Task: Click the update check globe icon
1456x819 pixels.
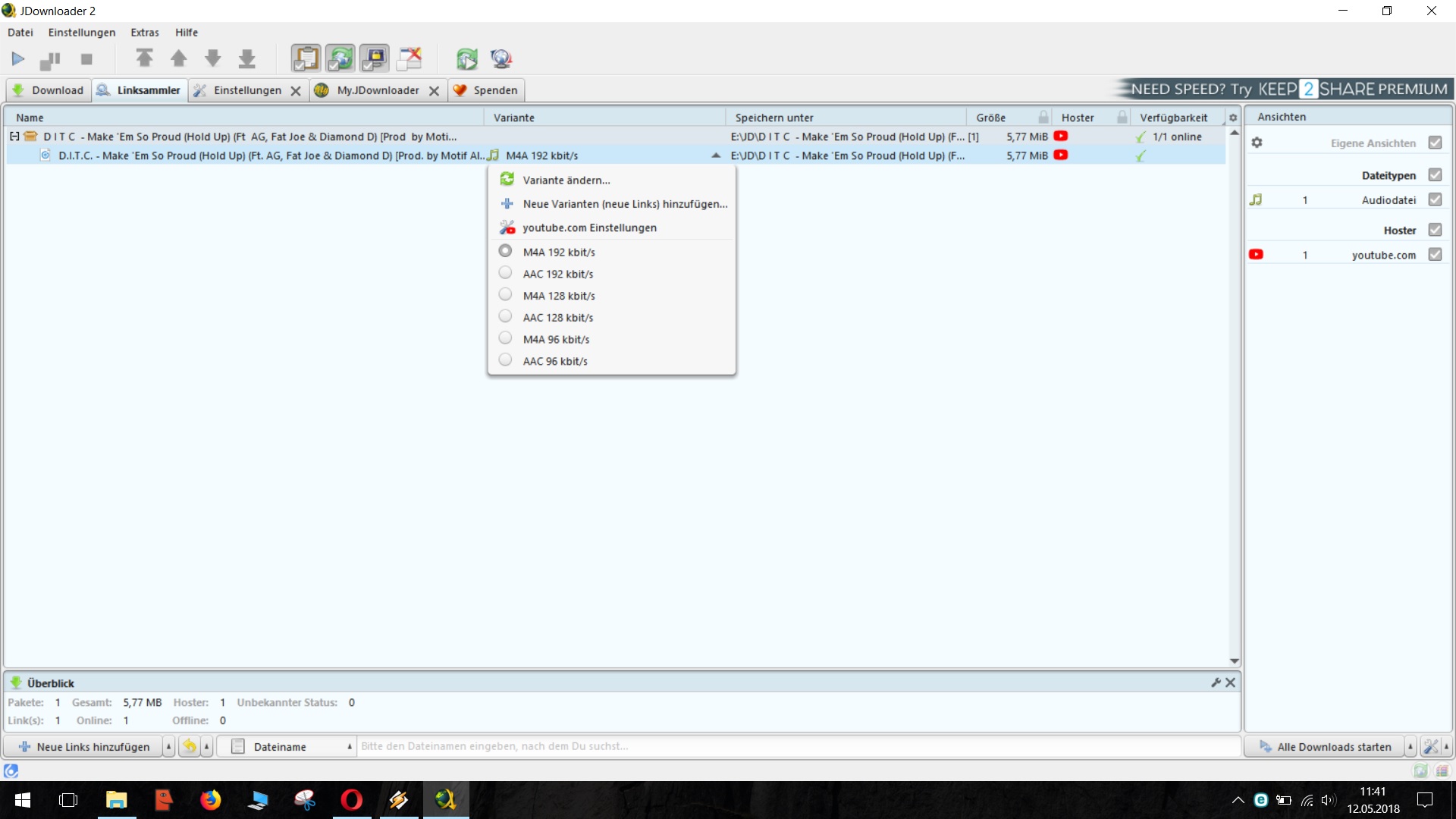Action: pos(501,58)
